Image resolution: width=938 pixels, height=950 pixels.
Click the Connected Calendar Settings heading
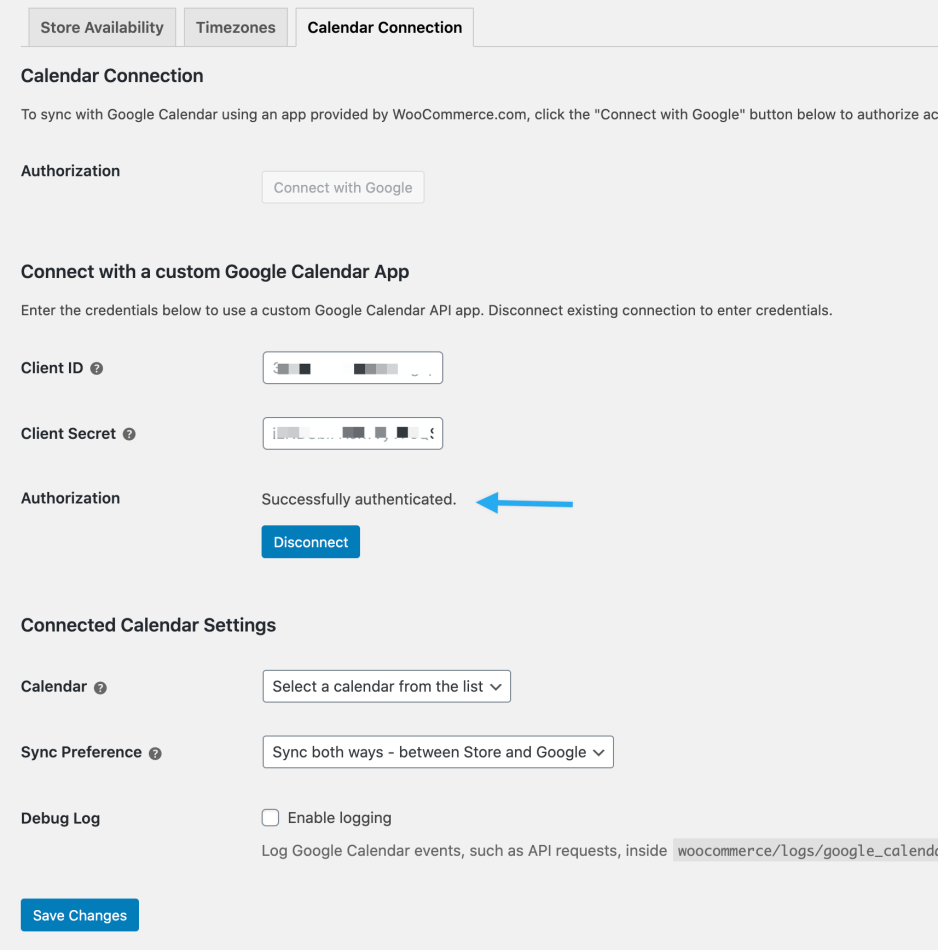pyautogui.click(x=148, y=625)
